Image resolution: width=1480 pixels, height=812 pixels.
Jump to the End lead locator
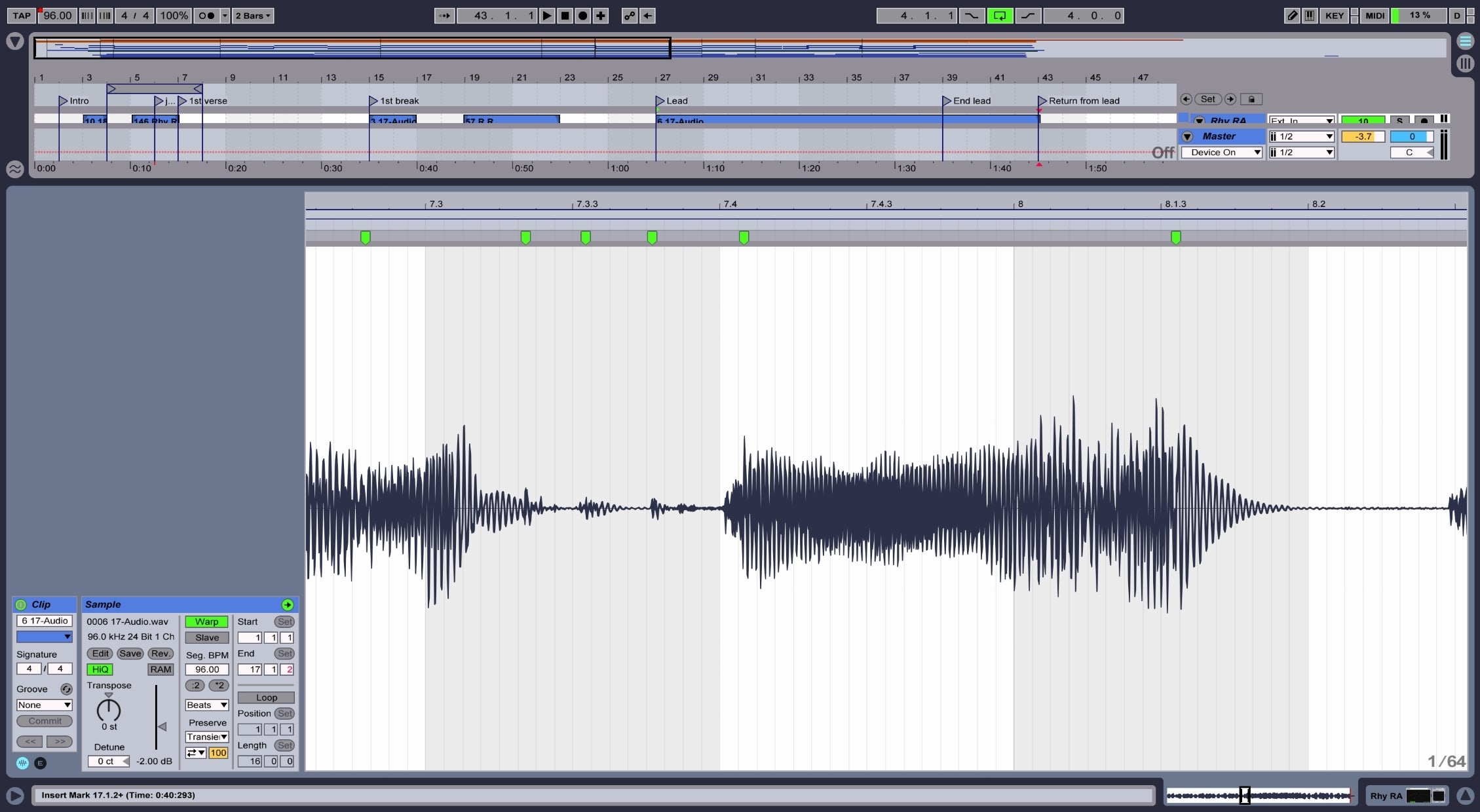966,101
